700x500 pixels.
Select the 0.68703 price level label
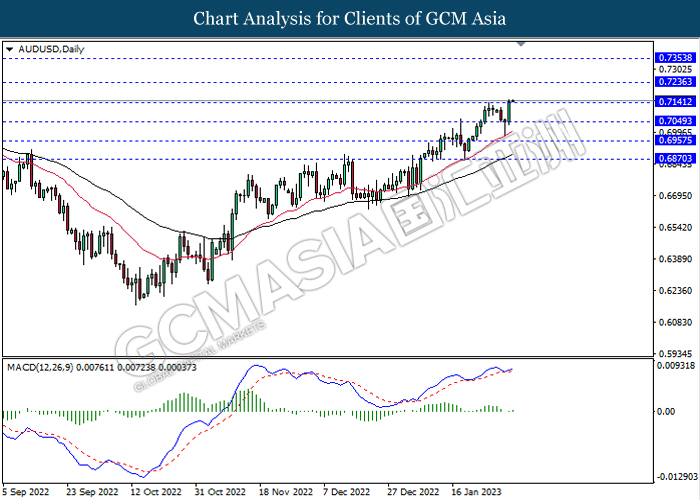click(x=675, y=158)
